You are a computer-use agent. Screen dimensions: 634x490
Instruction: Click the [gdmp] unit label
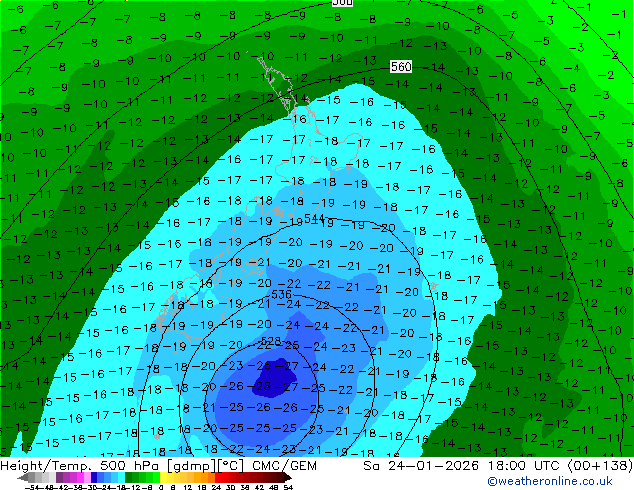(191, 466)
